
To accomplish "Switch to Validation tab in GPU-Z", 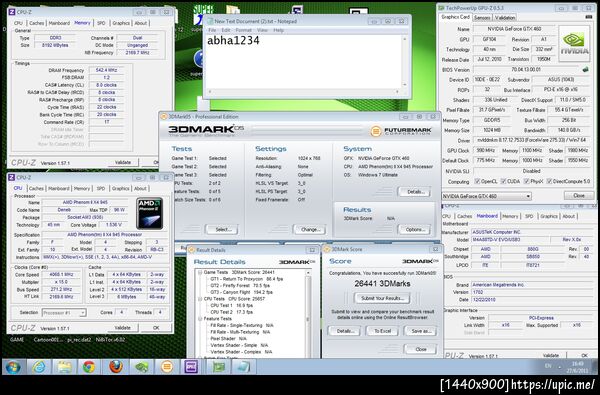I will point(505,18).
